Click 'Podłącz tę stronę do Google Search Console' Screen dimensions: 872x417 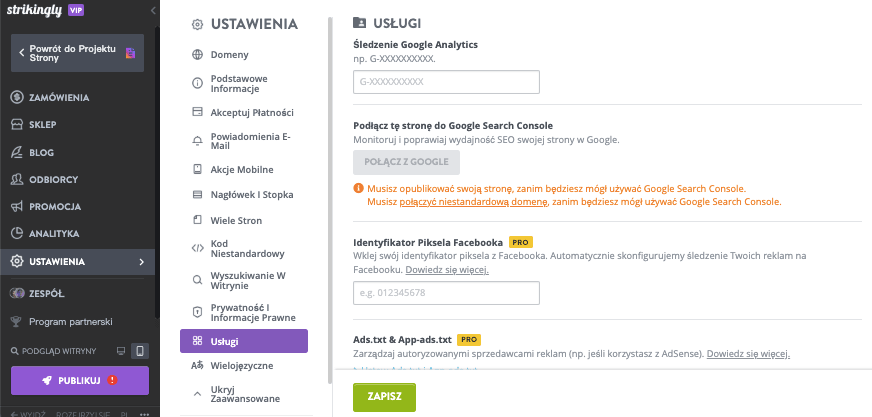[453, 126]
